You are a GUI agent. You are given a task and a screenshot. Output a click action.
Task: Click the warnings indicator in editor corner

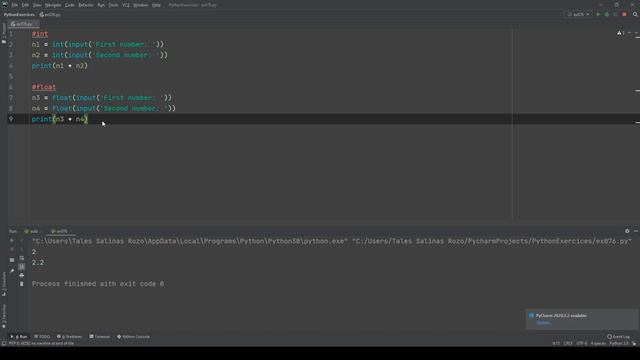click(x=620, y=33)
